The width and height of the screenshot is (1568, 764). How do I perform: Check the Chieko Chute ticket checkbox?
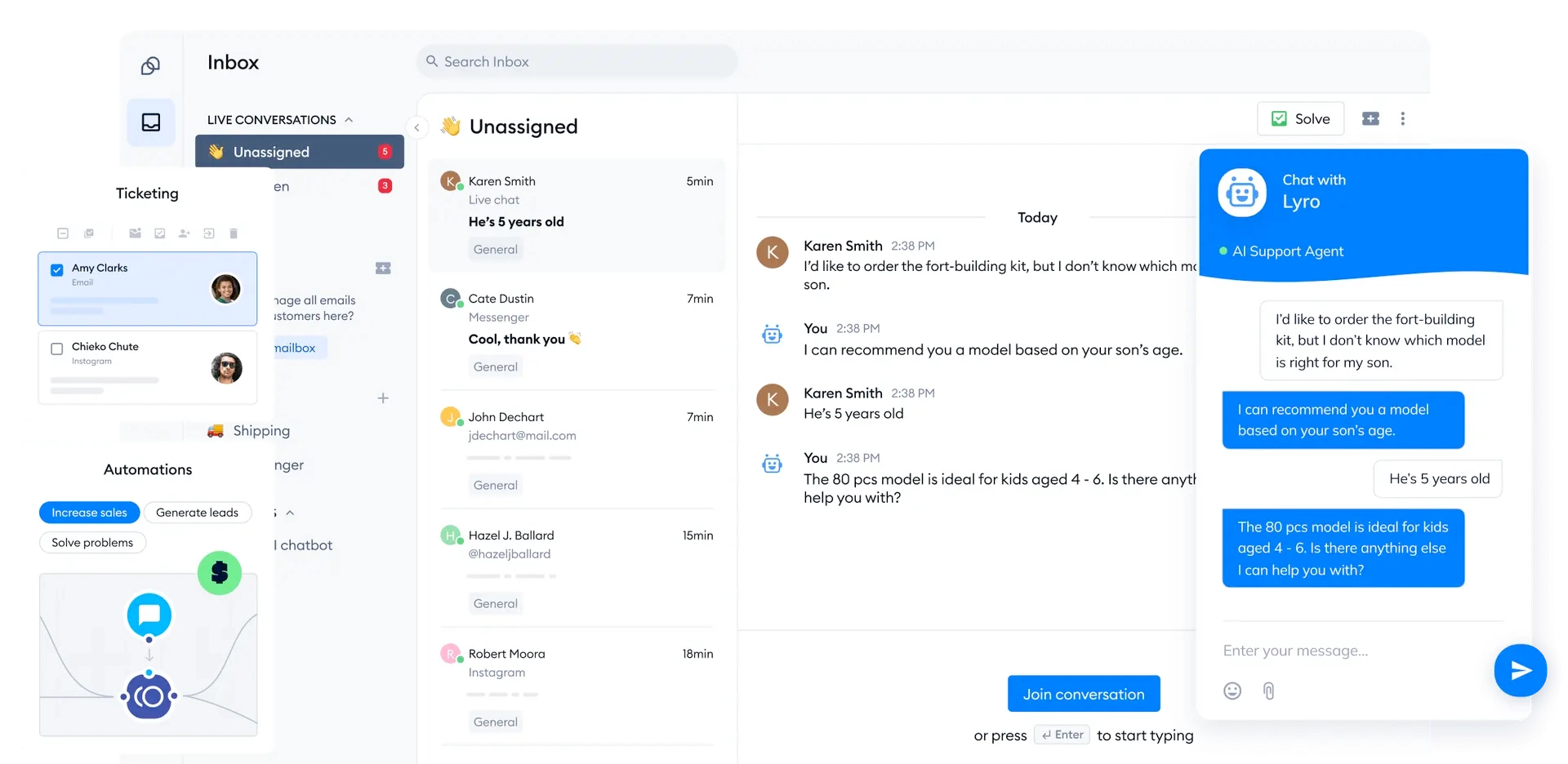tap(57, 349)
